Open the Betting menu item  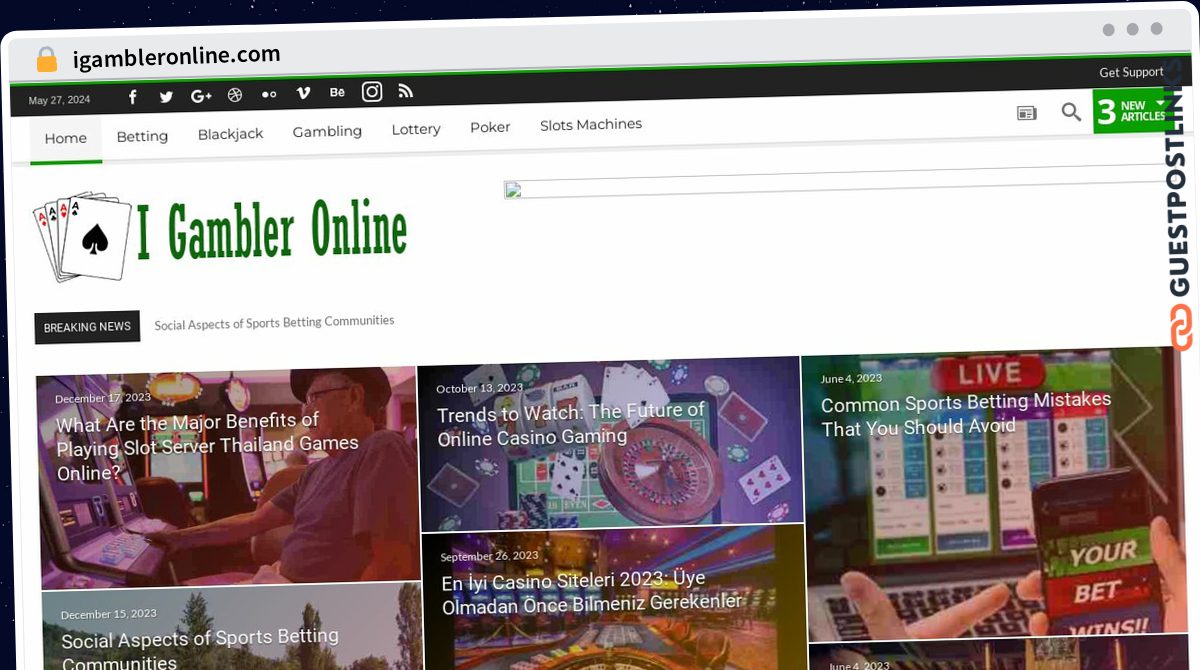click(x=142, y=136)
